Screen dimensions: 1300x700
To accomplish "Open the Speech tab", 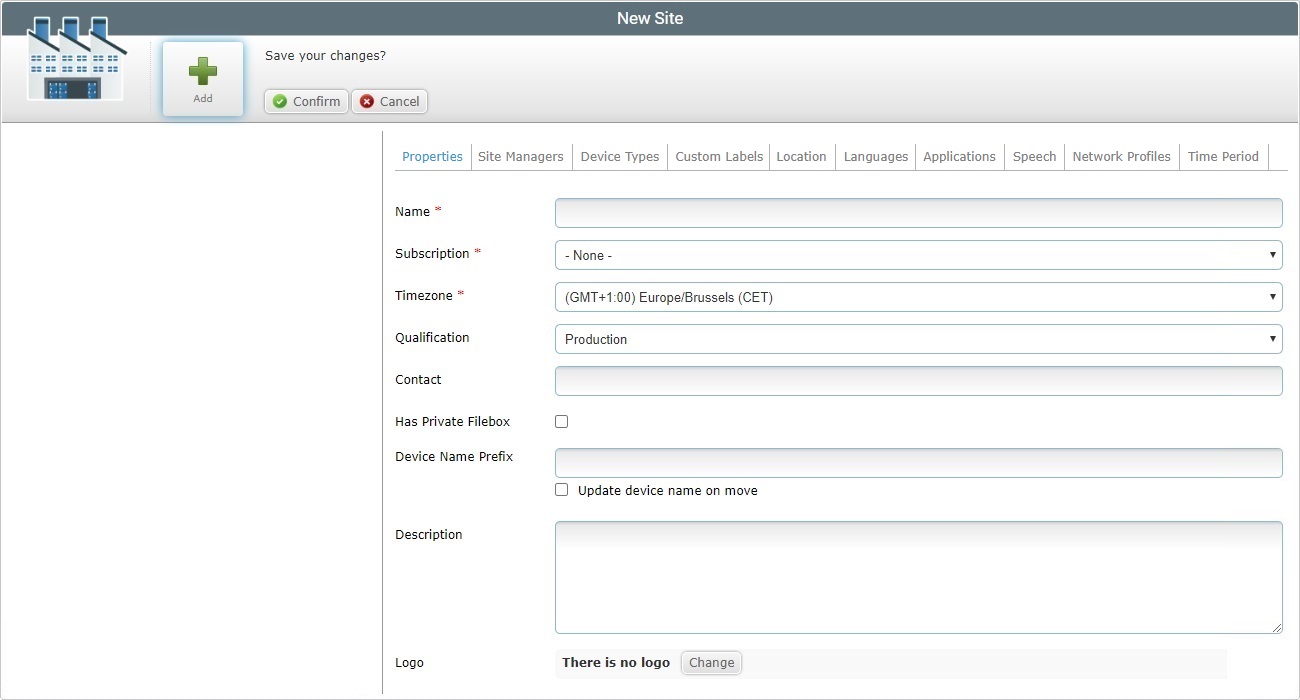I will [1034, 156].
